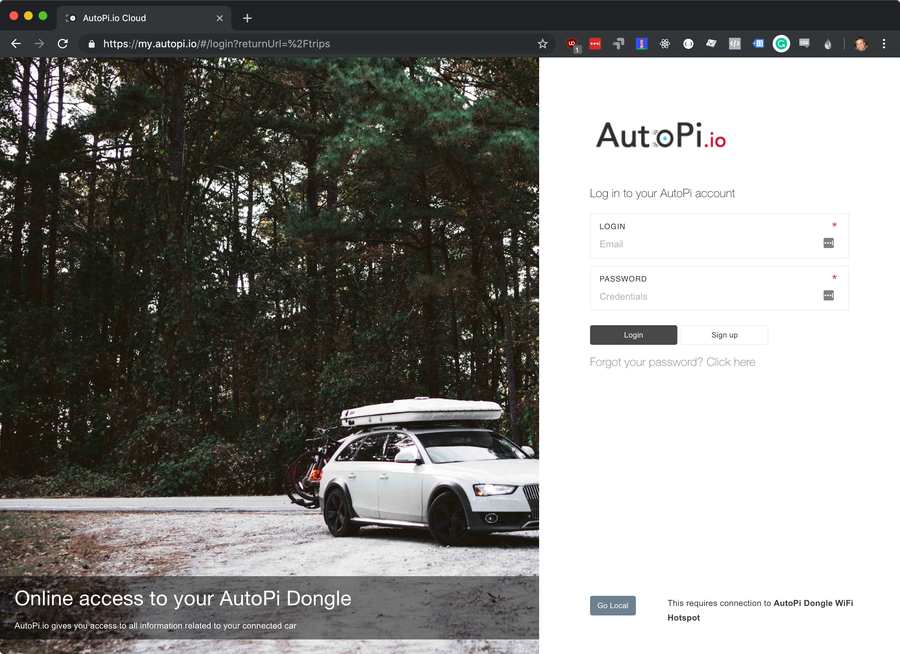
Task: Click the green Grammarly extension icon
Action: pyautogui.click(x=781, y=44)
